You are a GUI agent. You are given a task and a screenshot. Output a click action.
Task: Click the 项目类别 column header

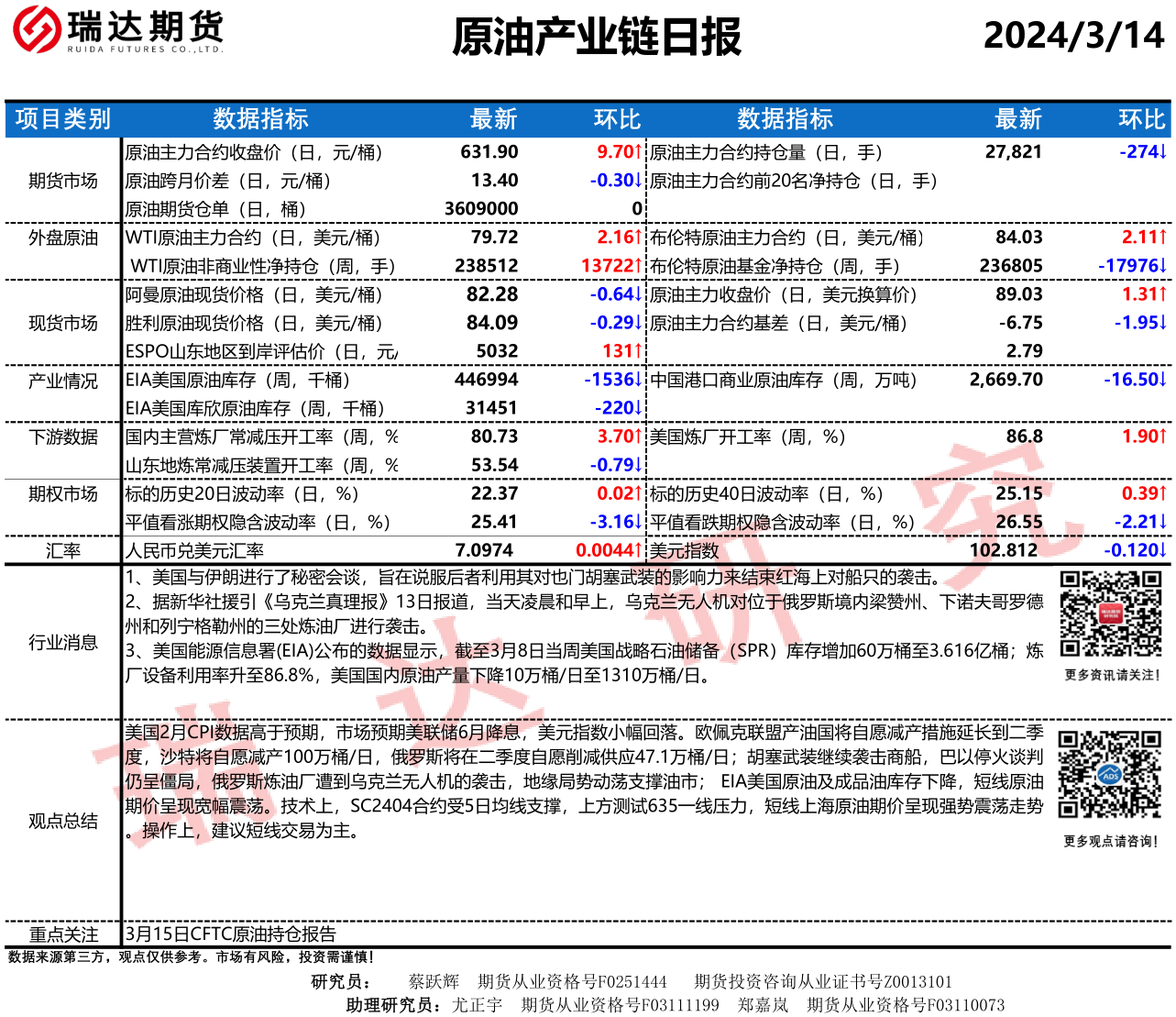tap(62, 119)
